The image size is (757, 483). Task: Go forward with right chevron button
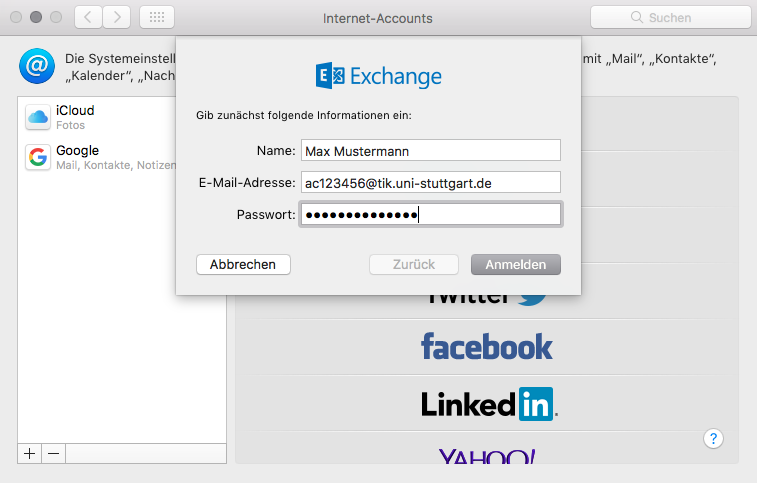(x=116, y=17)
